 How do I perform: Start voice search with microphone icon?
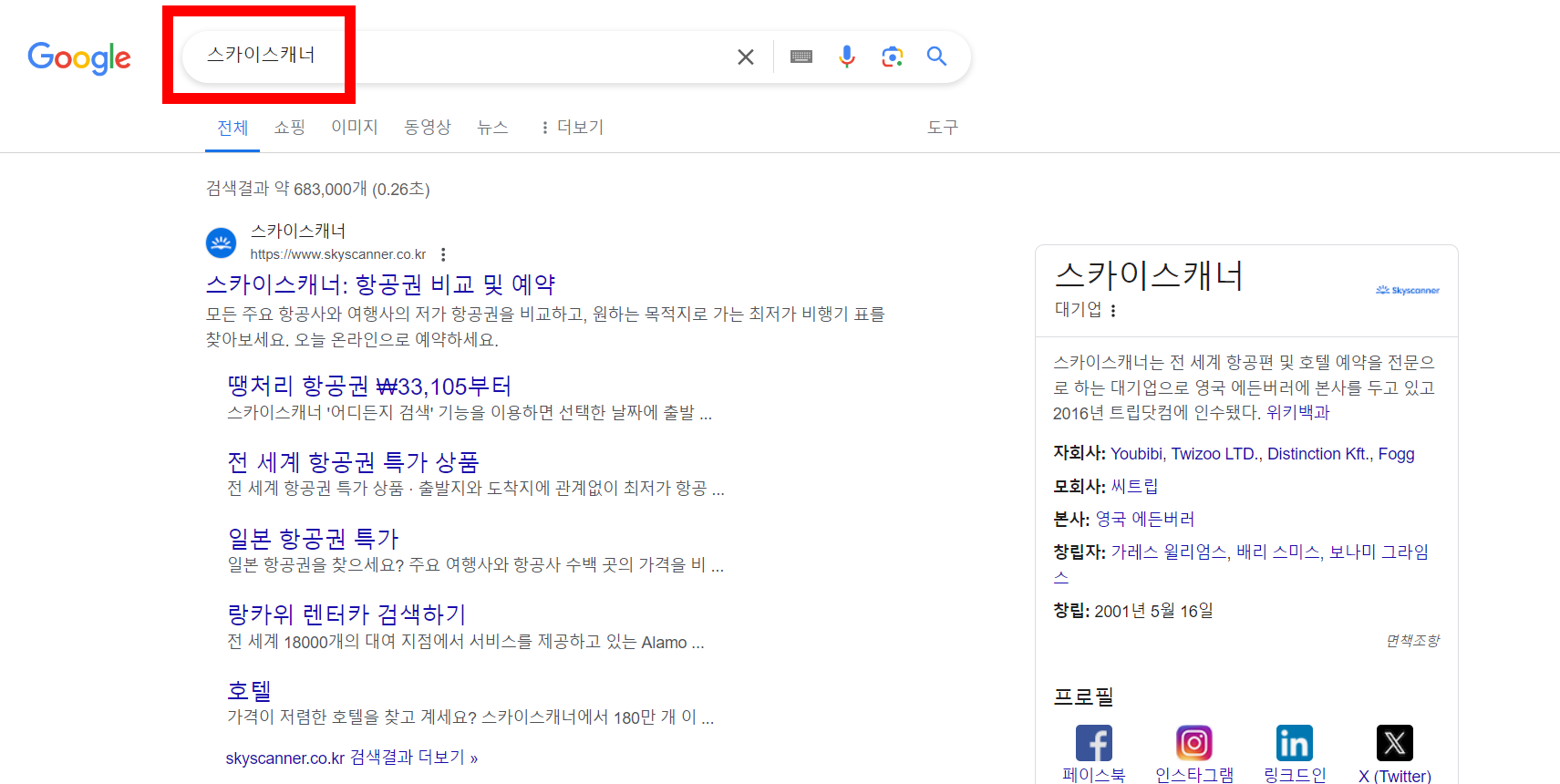click(x=847, y=57)
